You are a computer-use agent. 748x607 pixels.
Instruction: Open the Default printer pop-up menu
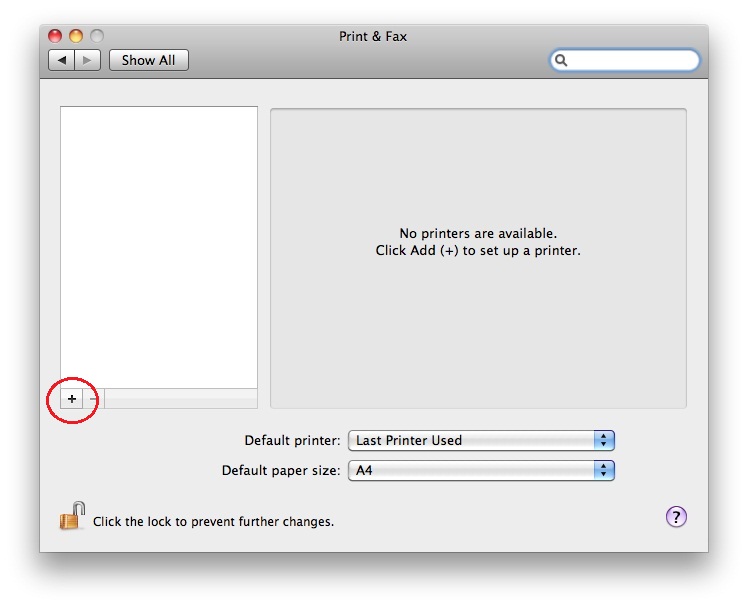pos(481,440)
